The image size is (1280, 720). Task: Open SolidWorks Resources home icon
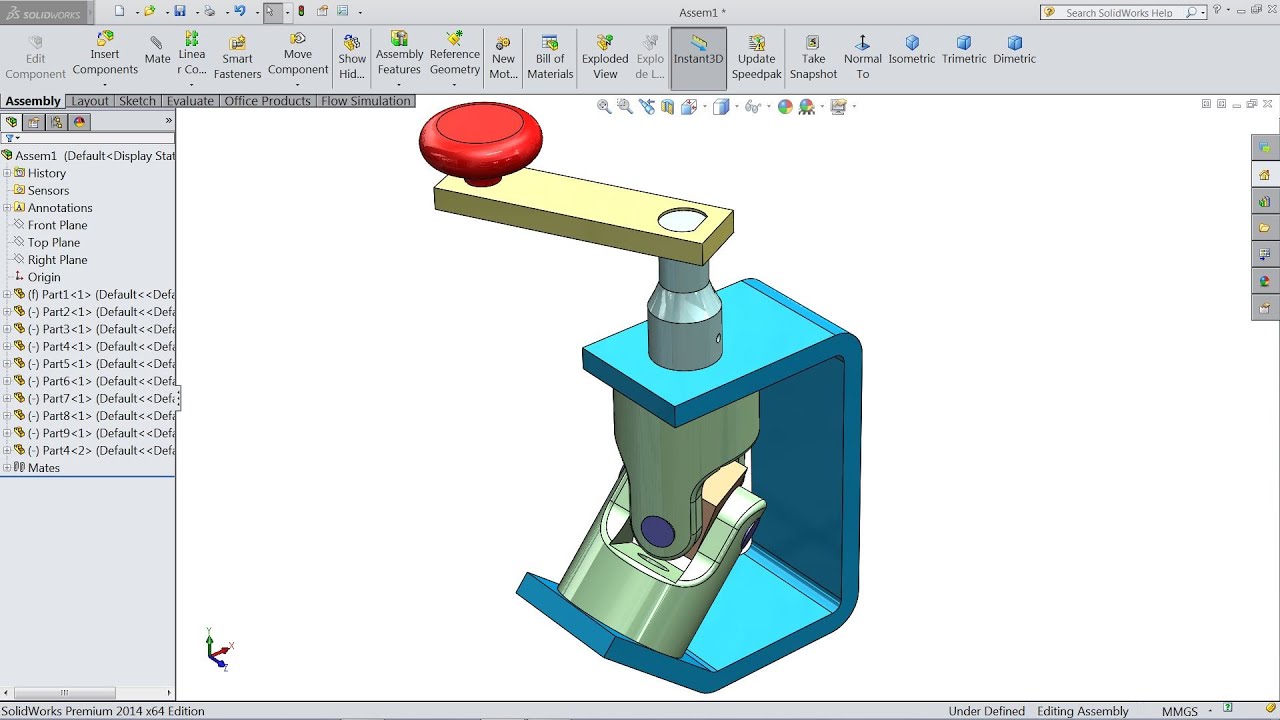click(1265, 174)
